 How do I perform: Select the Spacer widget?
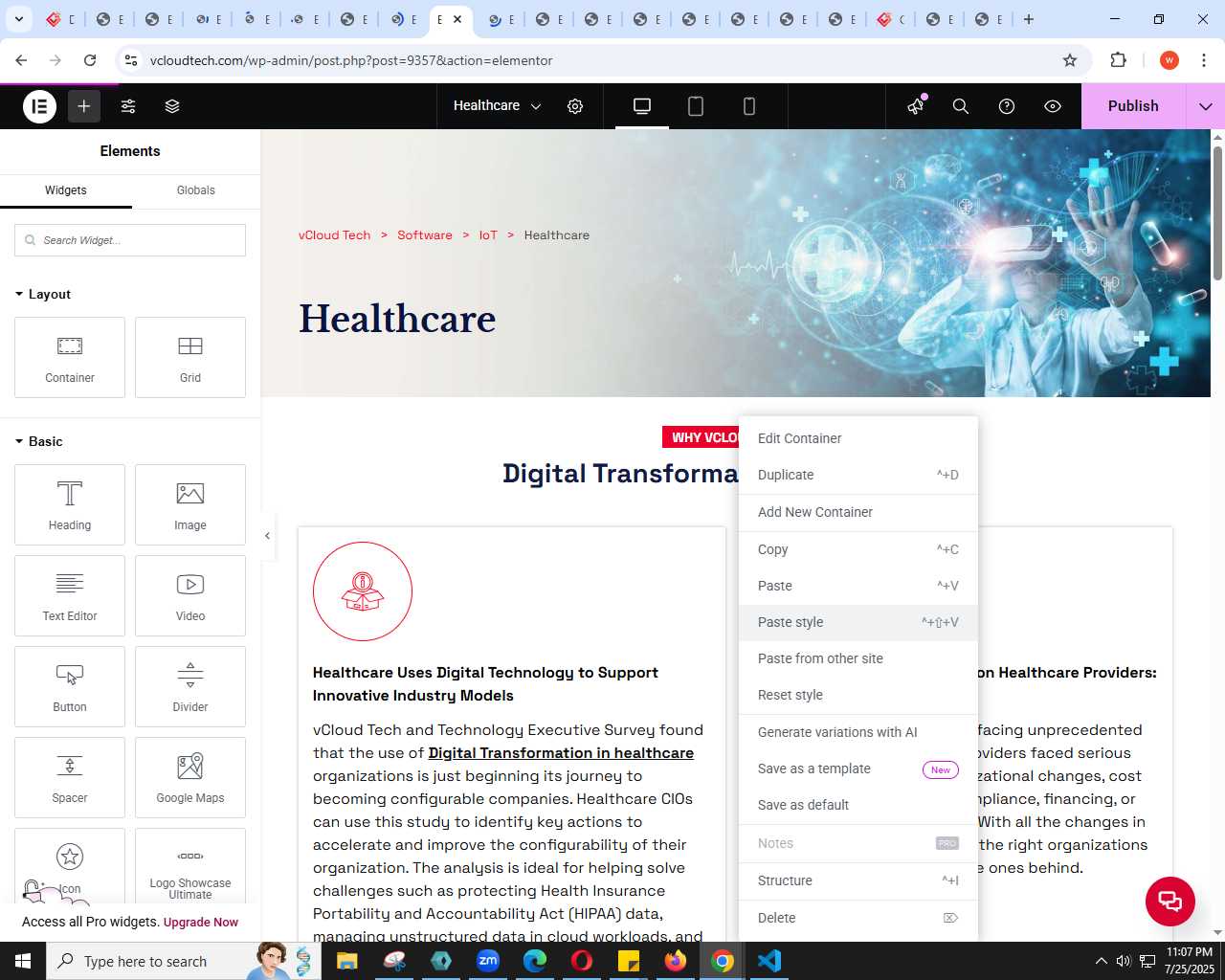tap(70, 777)
